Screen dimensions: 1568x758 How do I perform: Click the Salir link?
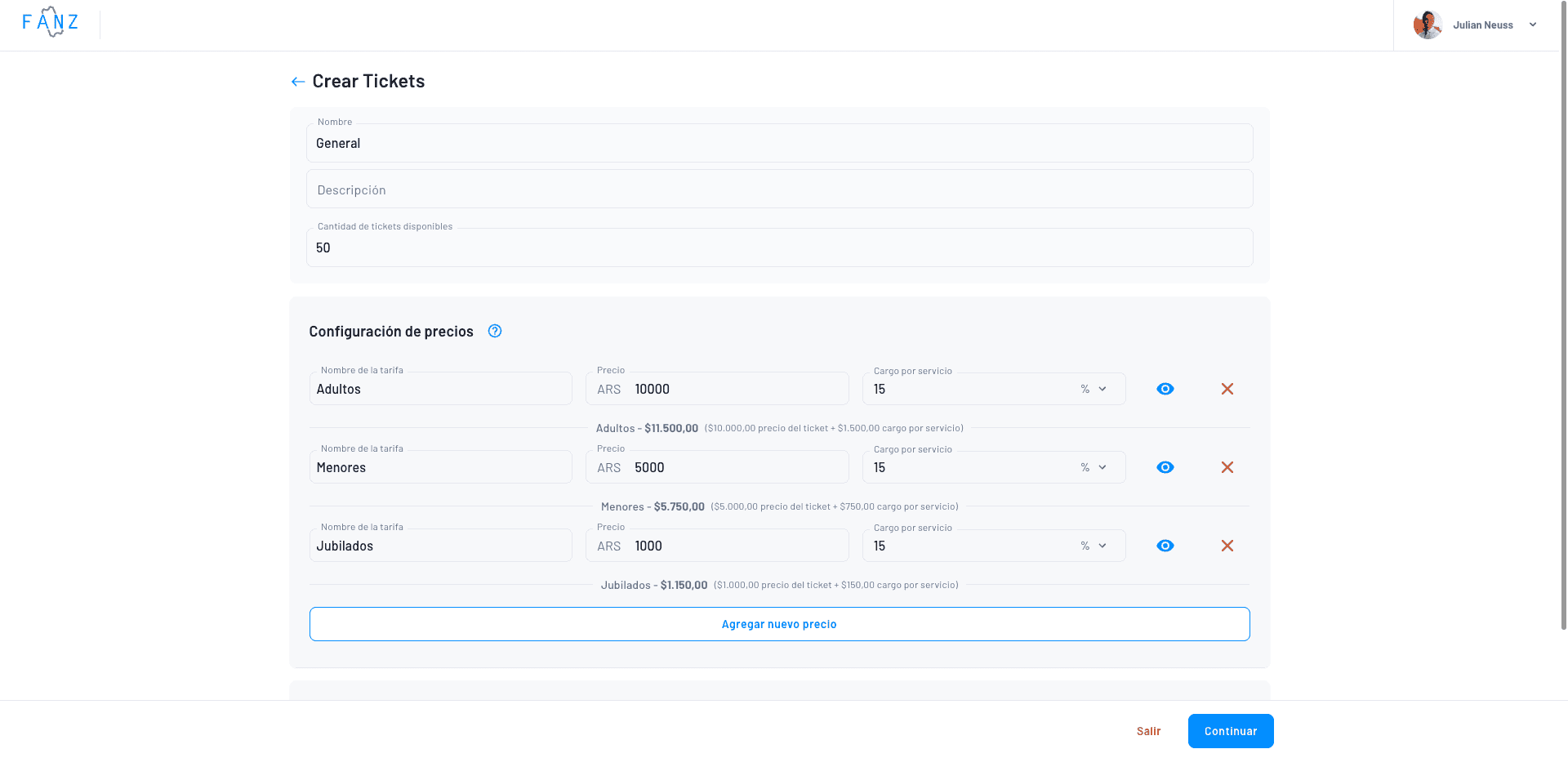pos(1148,731)
